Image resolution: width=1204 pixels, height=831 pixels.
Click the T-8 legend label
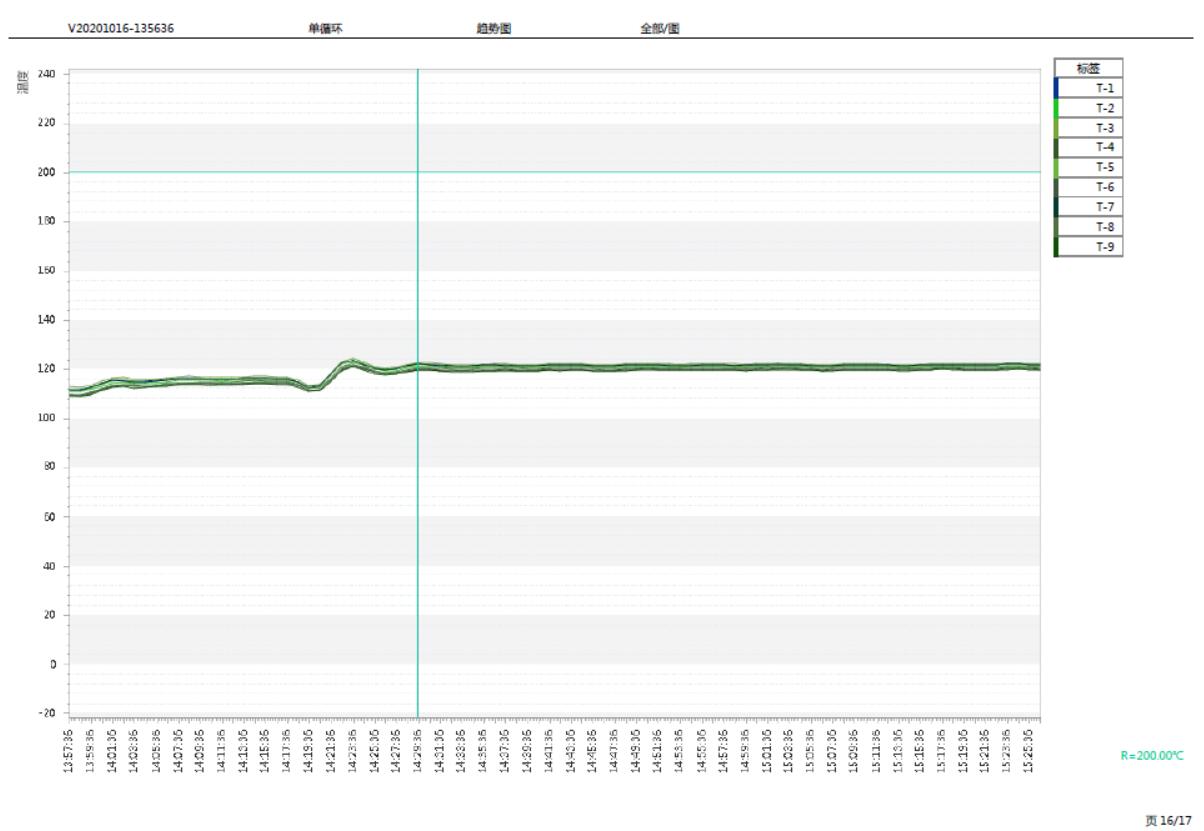pos(1104,227)
